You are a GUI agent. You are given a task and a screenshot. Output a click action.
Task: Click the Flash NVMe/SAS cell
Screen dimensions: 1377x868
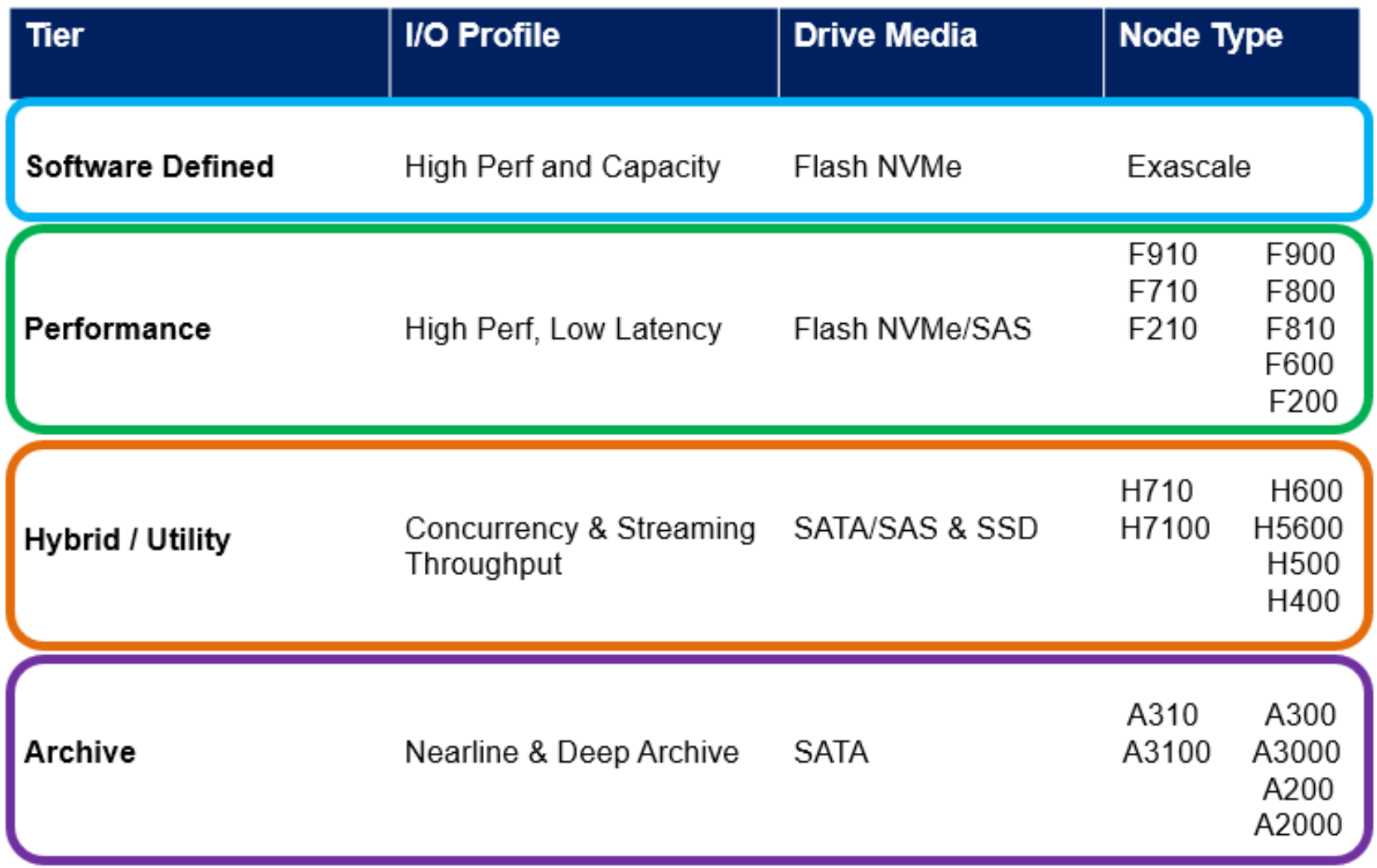click(x=912, y=329)
